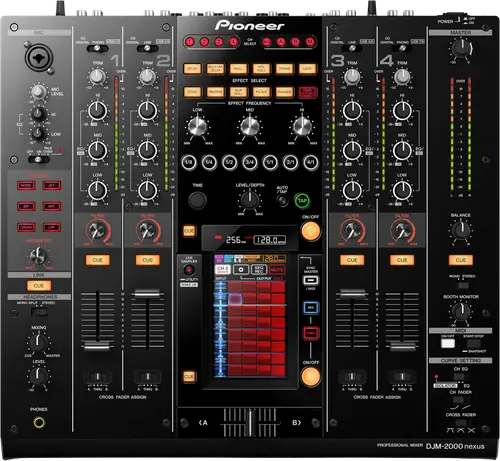Choose the 2/1 beat button

coord(290,163)
